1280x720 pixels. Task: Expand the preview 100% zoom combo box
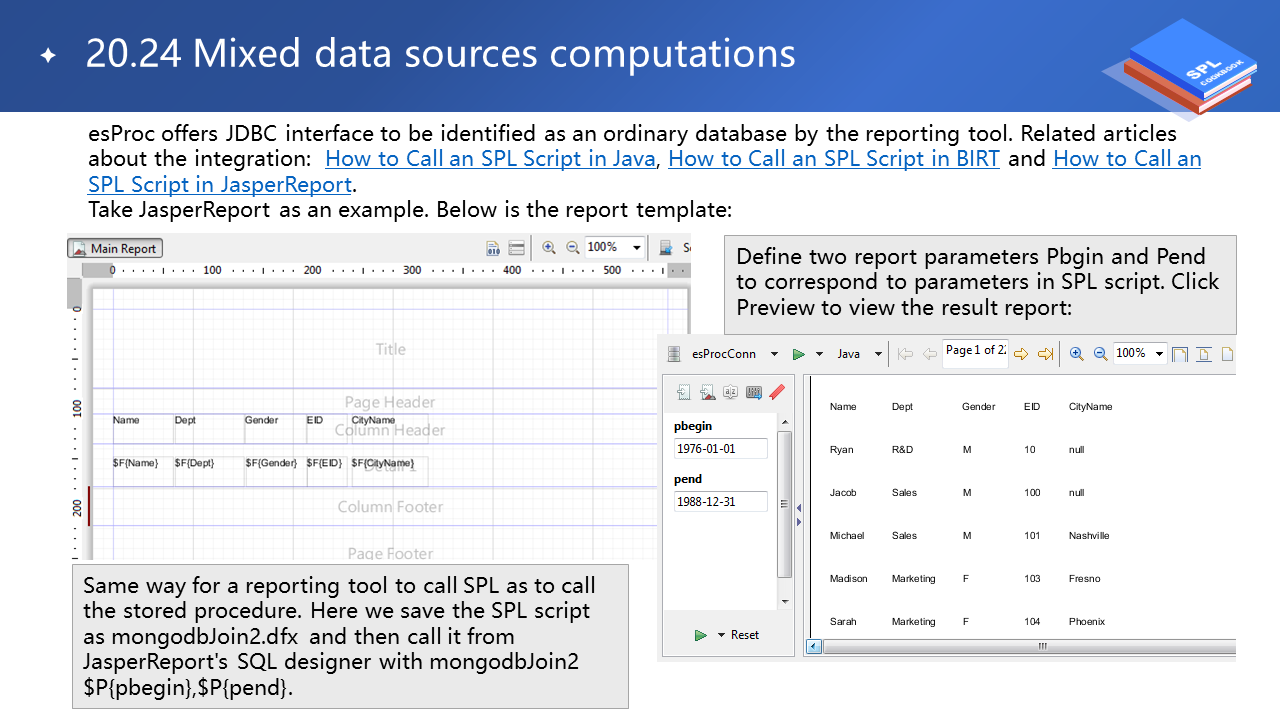(x=1159, y=354)
